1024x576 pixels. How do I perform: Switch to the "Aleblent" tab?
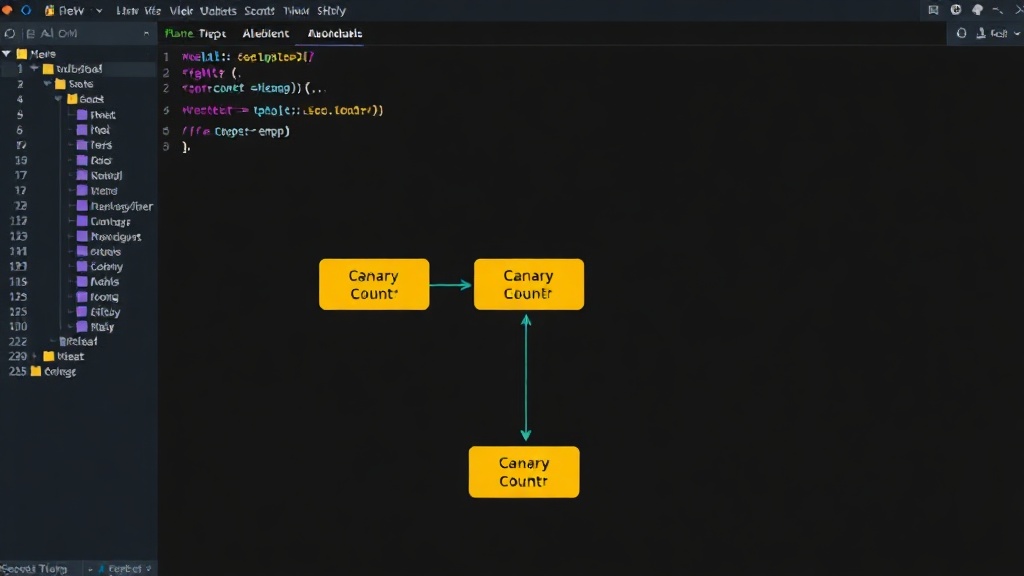pos(265,33)
